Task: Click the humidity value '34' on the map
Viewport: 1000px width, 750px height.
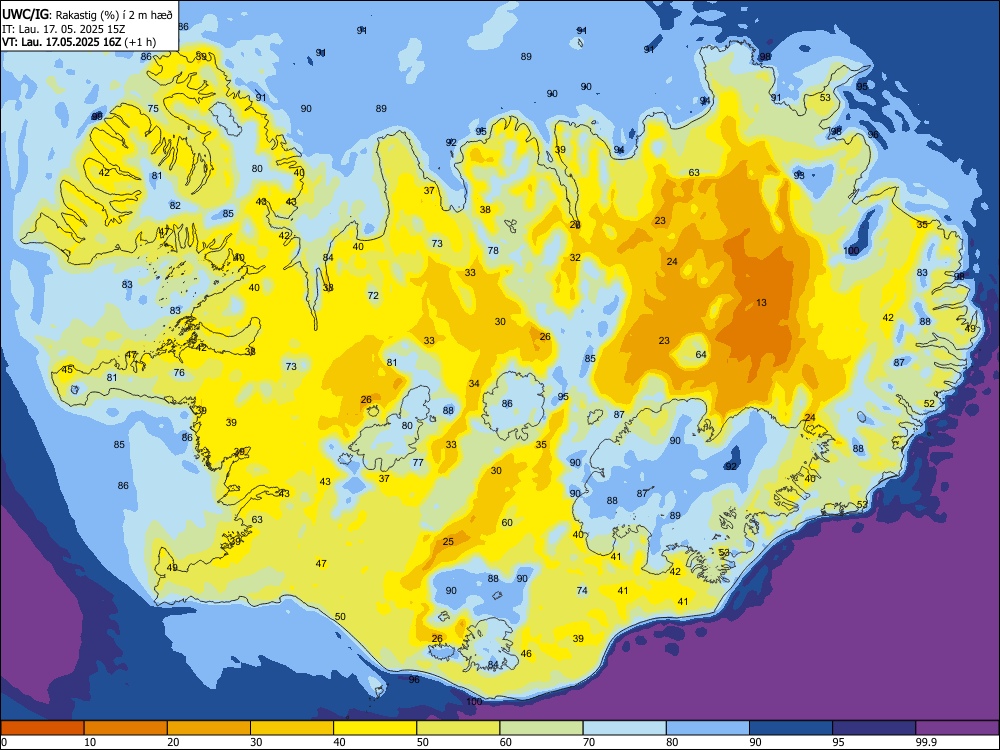Action: coord(474,383)
